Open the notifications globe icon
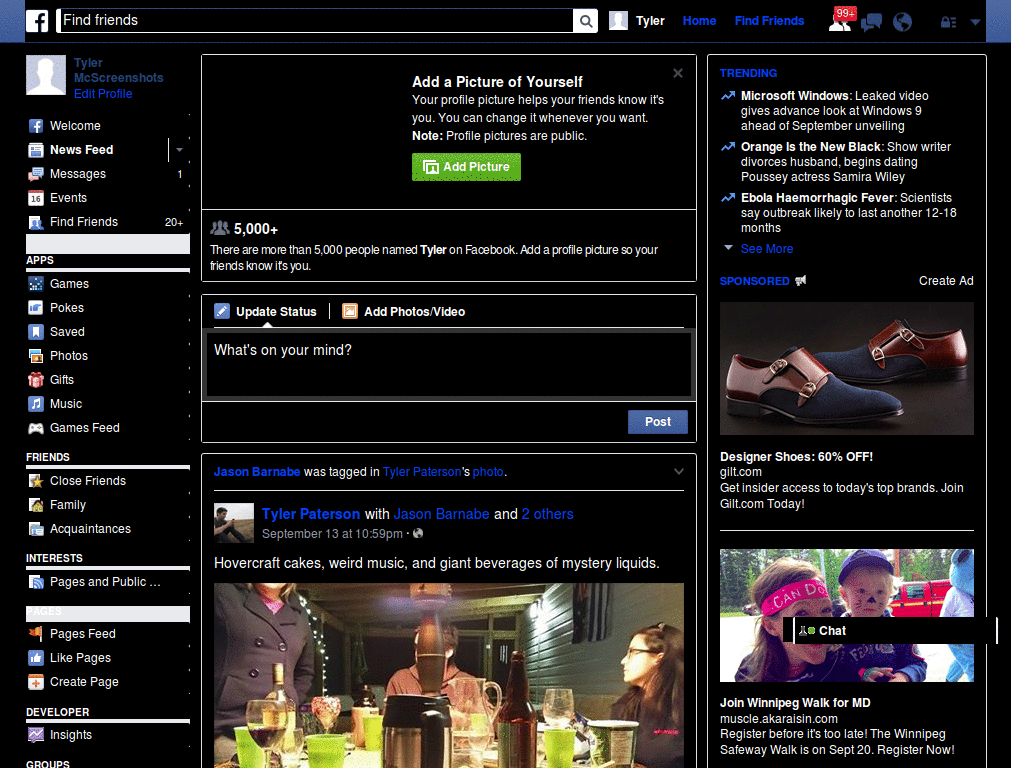1024x768 pixels. click(903, 22)
